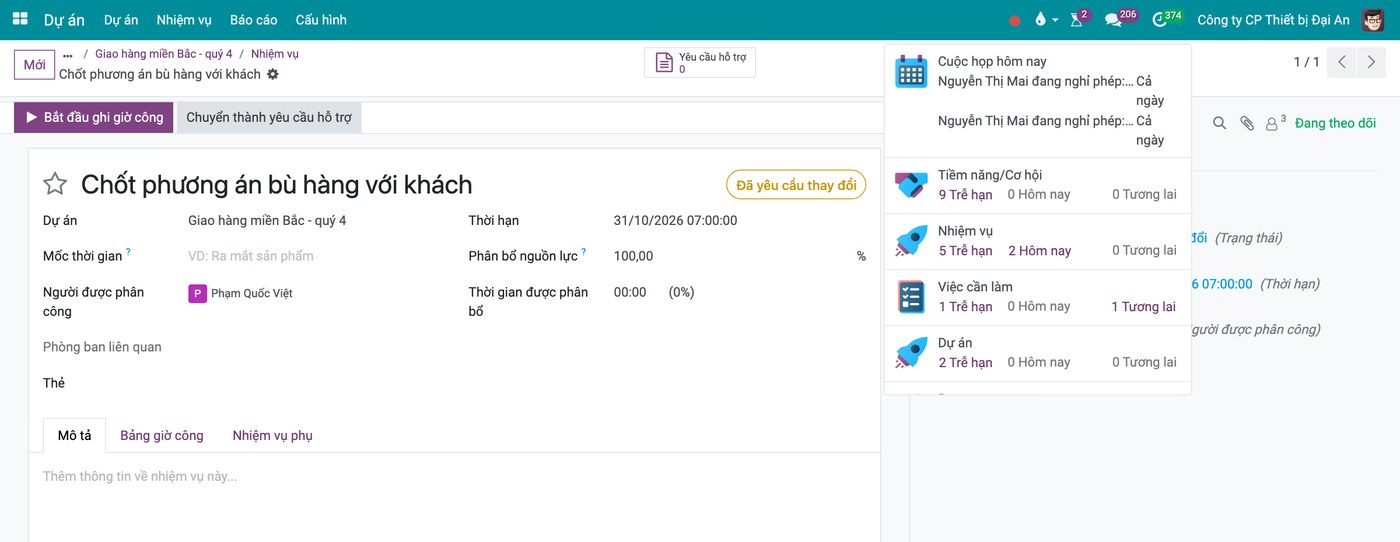
Task: Click the Thẻ tags field
Action: (316, 383)
